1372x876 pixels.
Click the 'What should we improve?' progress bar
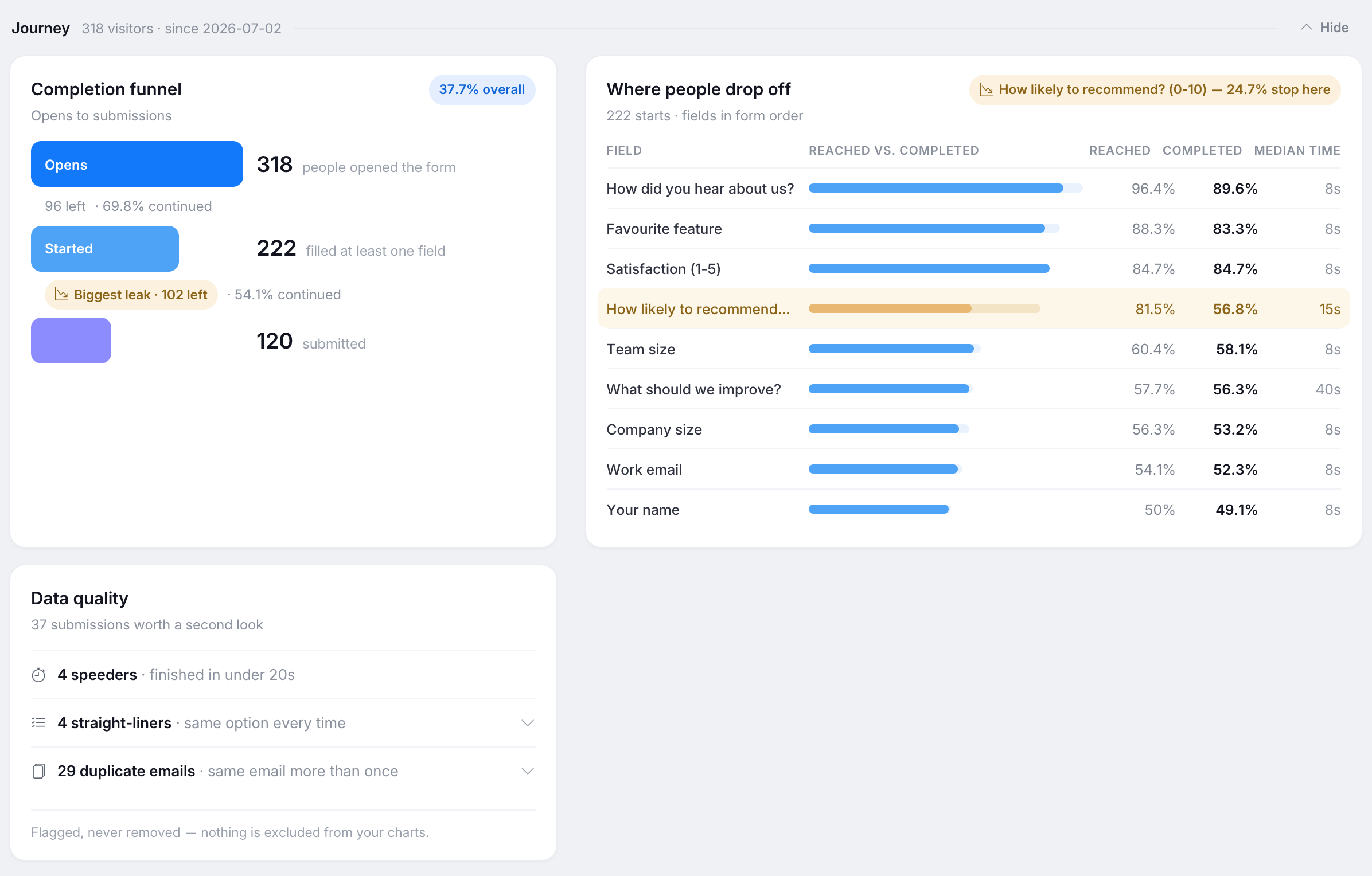tap(890, 389)
